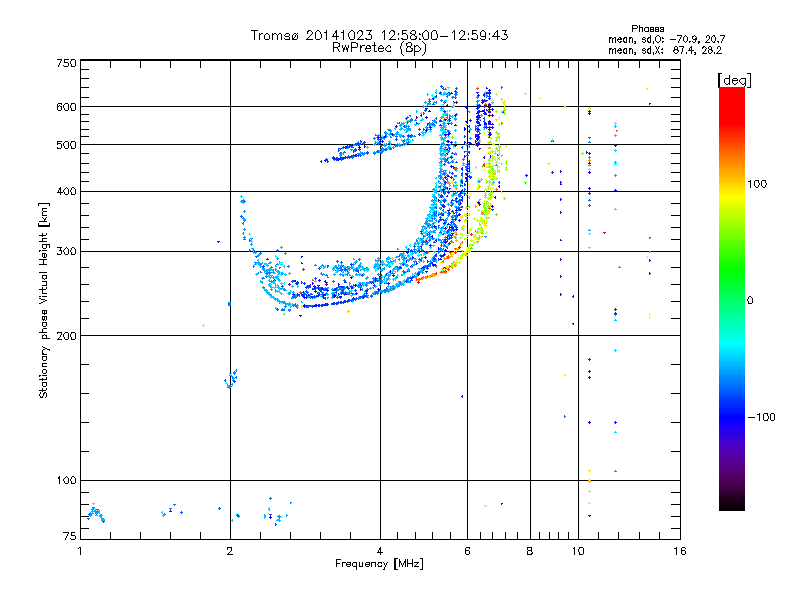
Task: Click the colorbar tick label '-100'
Action: click(761, 417)
